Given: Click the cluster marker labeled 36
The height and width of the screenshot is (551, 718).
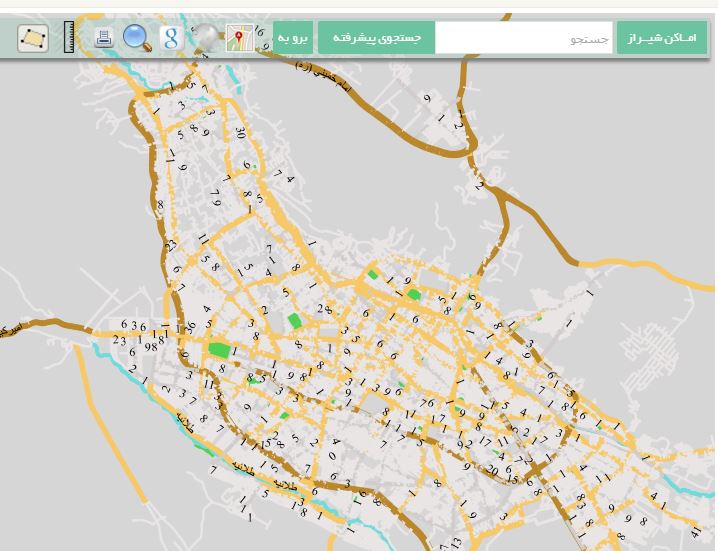Looking at the screenshot, I should point(189,327).
